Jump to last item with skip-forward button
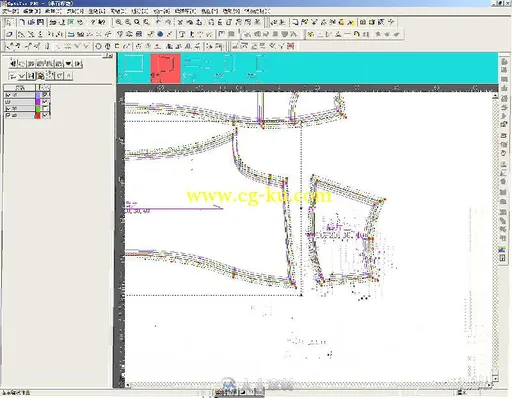Image resolution: width=512 pixels, height=398 pixels. (x=78, y=64)
